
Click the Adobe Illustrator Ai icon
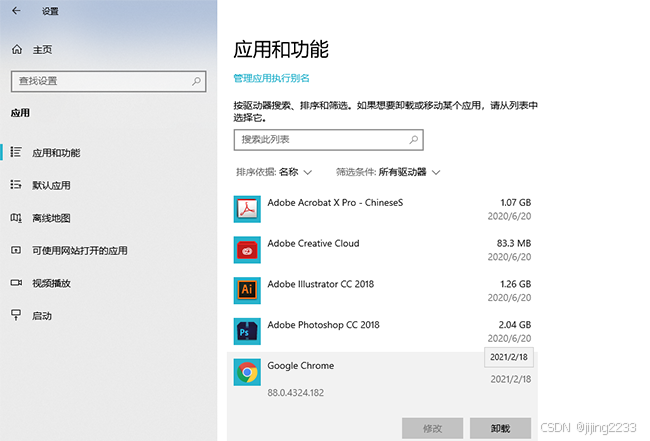tap(247, 291)
